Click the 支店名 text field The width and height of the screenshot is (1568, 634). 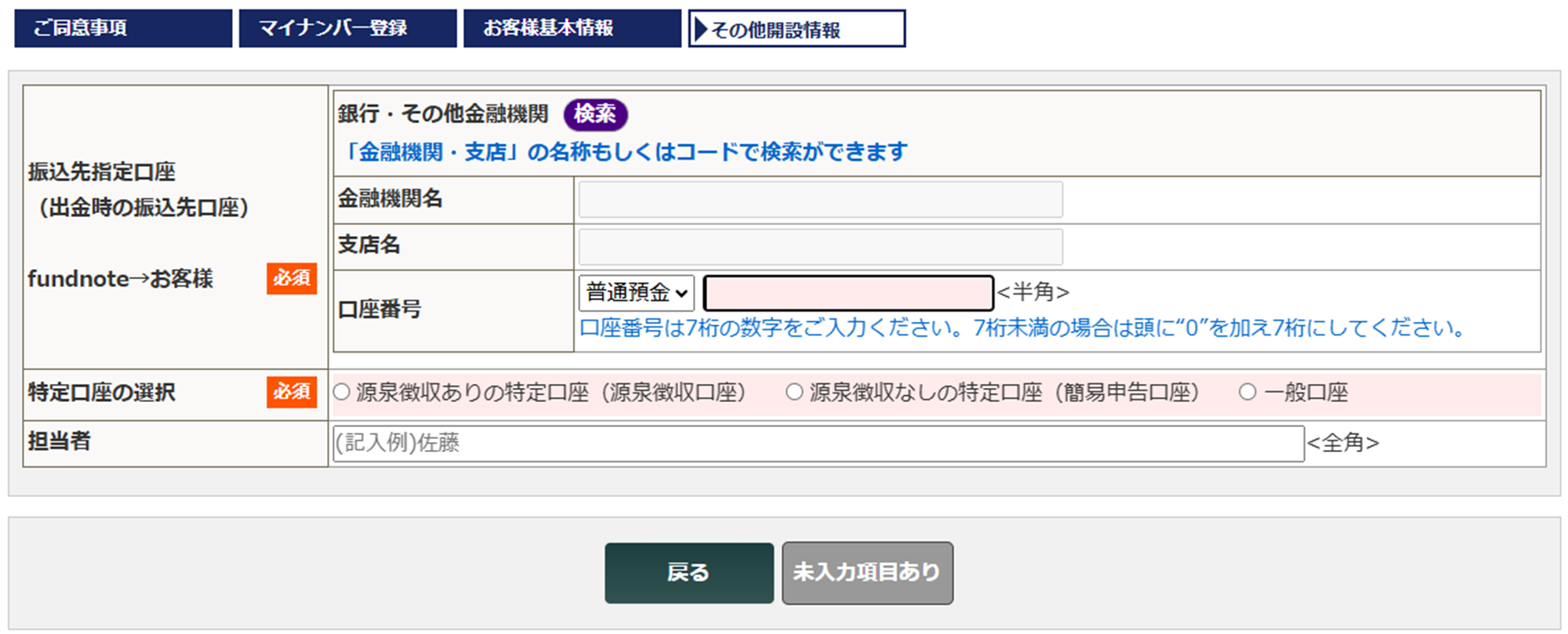click(x=820, y=247)
